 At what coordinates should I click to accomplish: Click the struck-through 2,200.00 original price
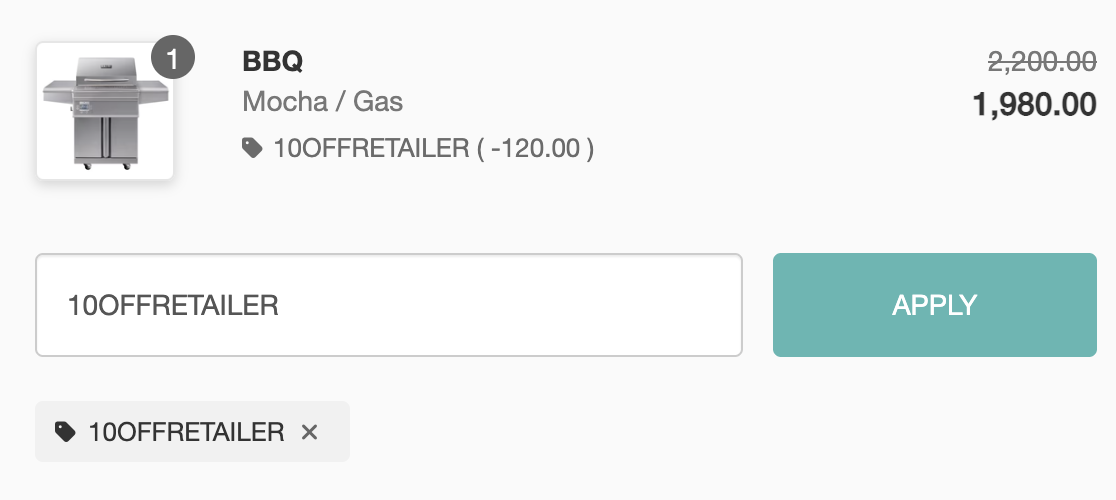(x=1041, y=62)
